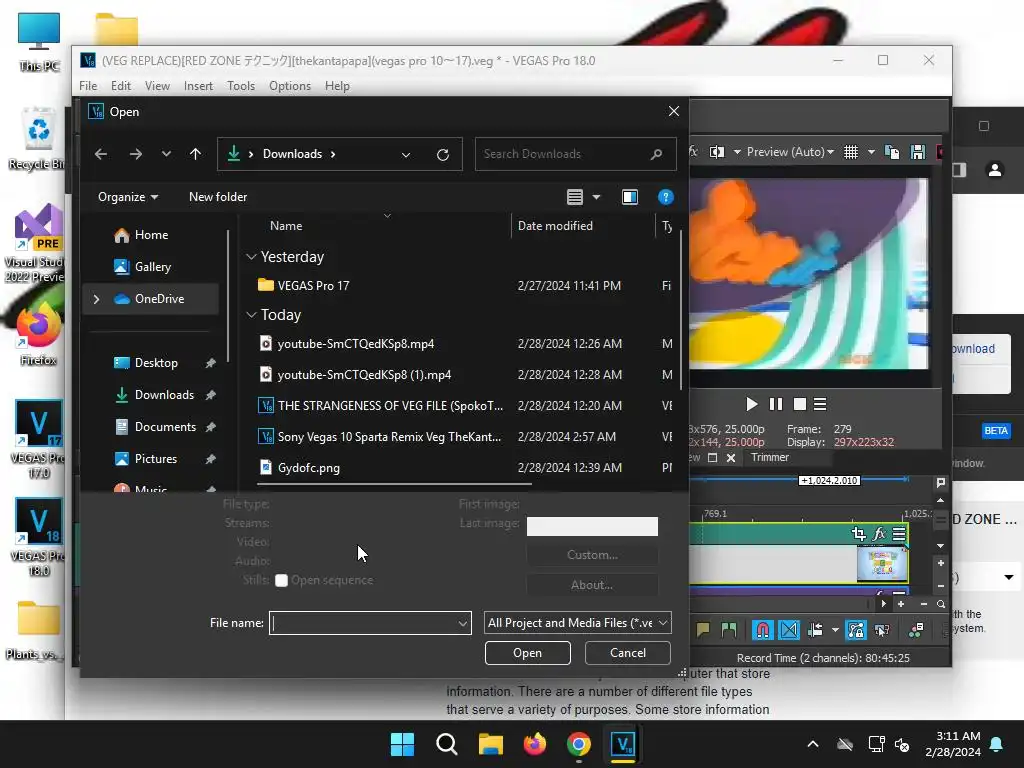Toggle Lock Envelopes to Events
The height and width of the screenshot is (768, 1024).
tap(856, 630)
